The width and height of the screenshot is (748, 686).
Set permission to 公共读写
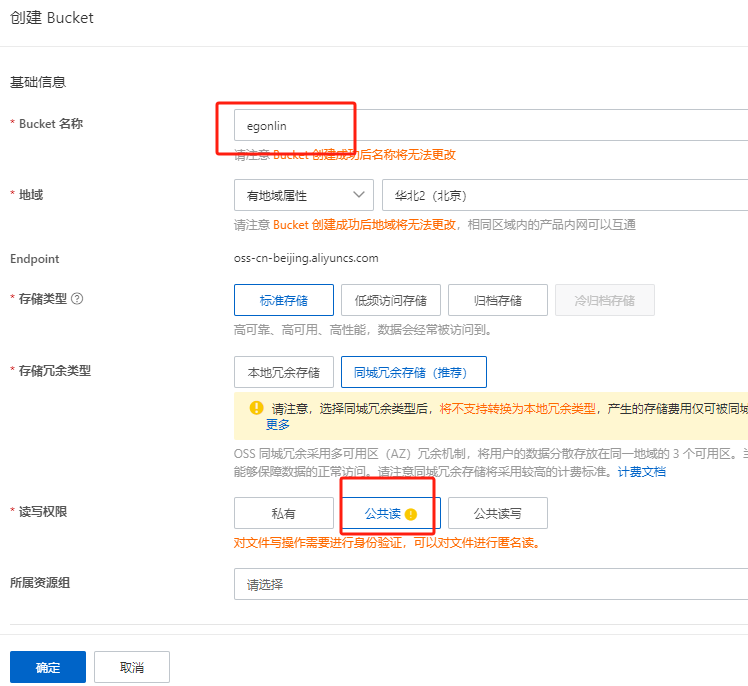point(497,513)
